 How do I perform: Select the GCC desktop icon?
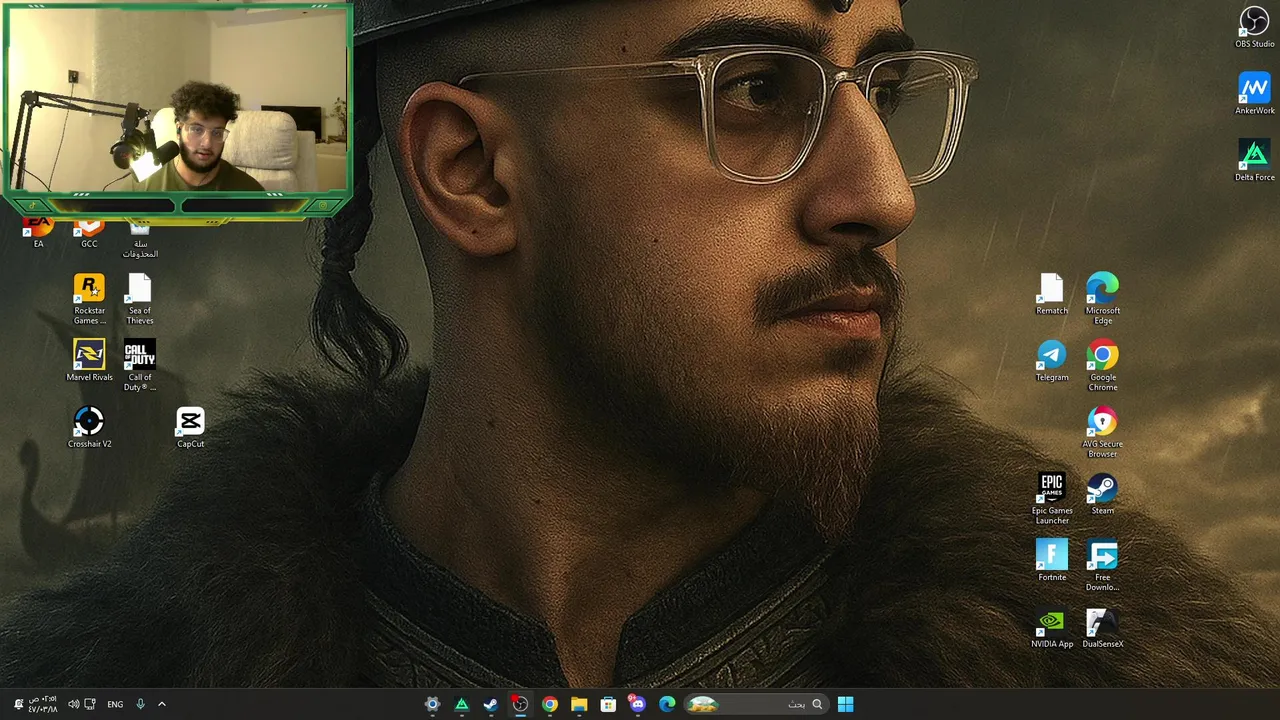(89, 232)
